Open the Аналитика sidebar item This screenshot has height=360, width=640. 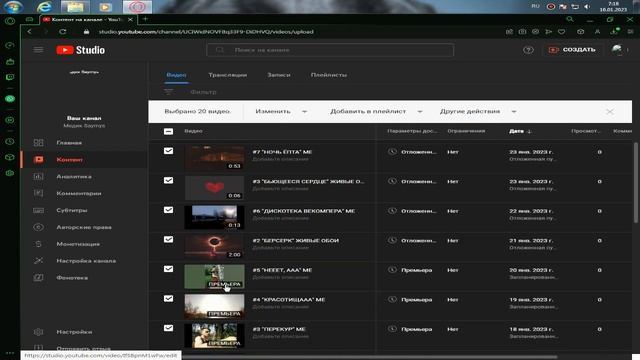84,176
